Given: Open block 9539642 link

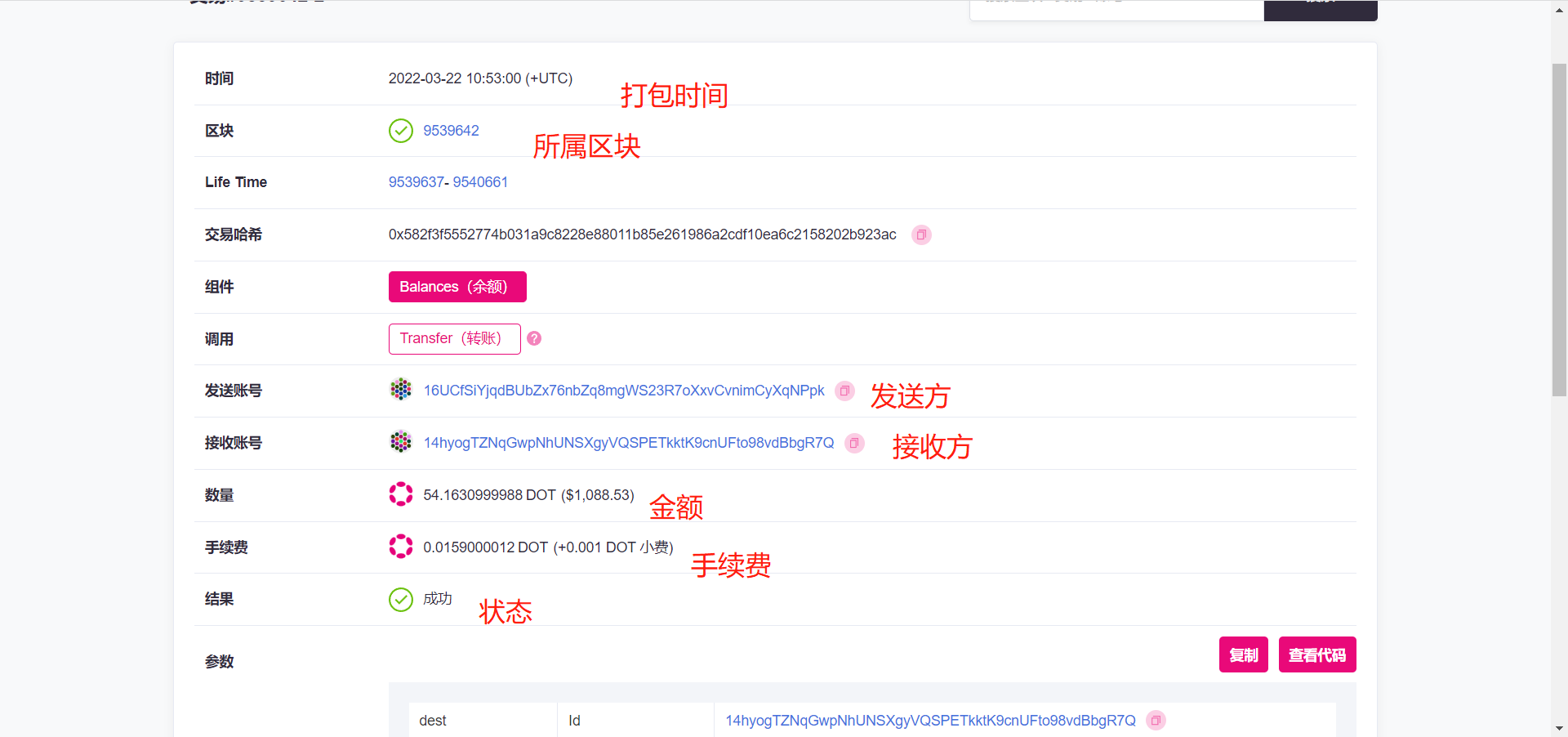Looking at the screenshot, I should (449, 131).
